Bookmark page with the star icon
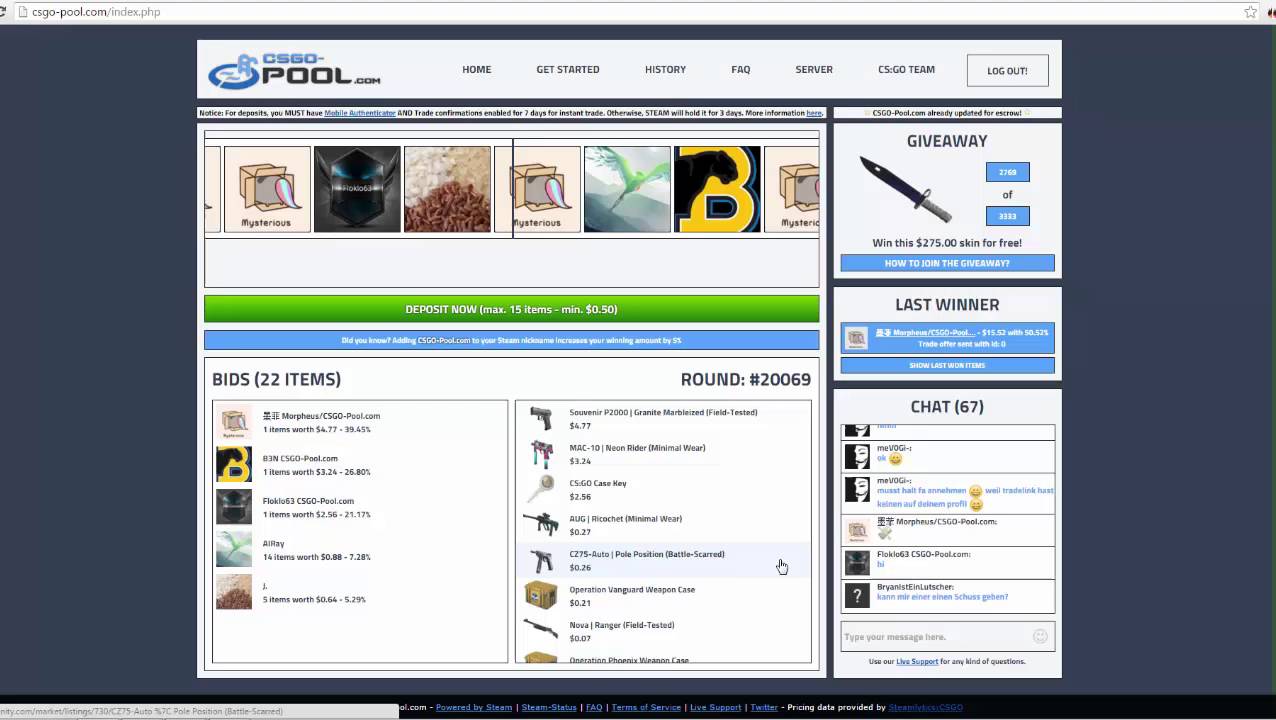 [x=1250, y=12]
